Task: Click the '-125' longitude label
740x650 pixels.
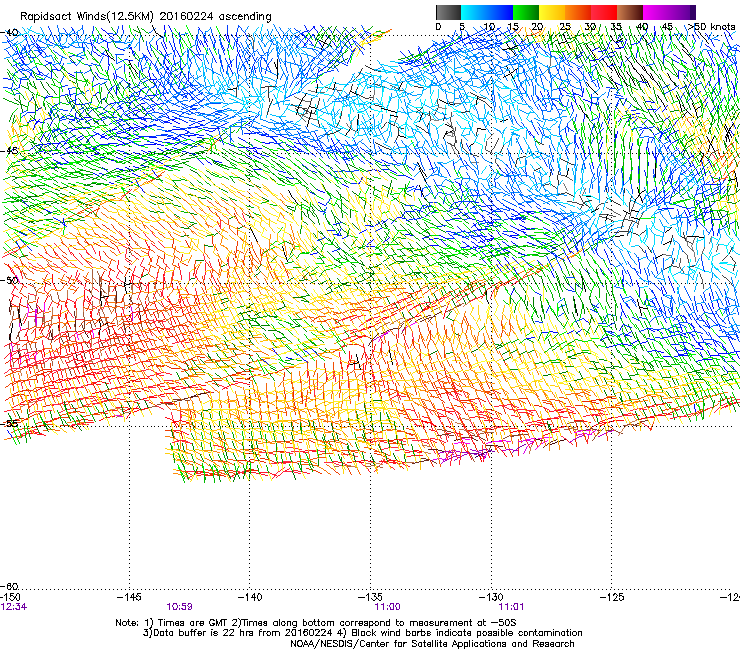Action: point(612,598)
